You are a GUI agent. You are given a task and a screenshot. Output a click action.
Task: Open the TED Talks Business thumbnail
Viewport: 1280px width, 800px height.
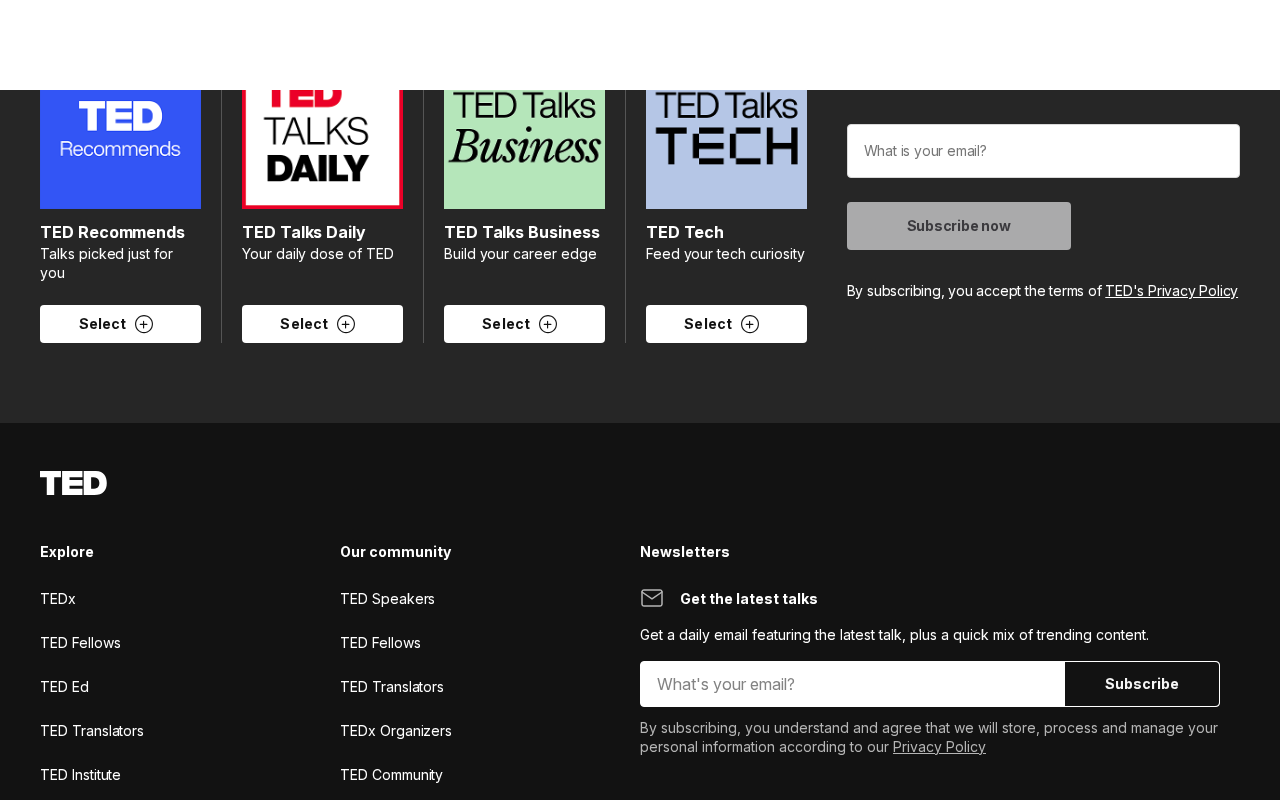(524, 149)
